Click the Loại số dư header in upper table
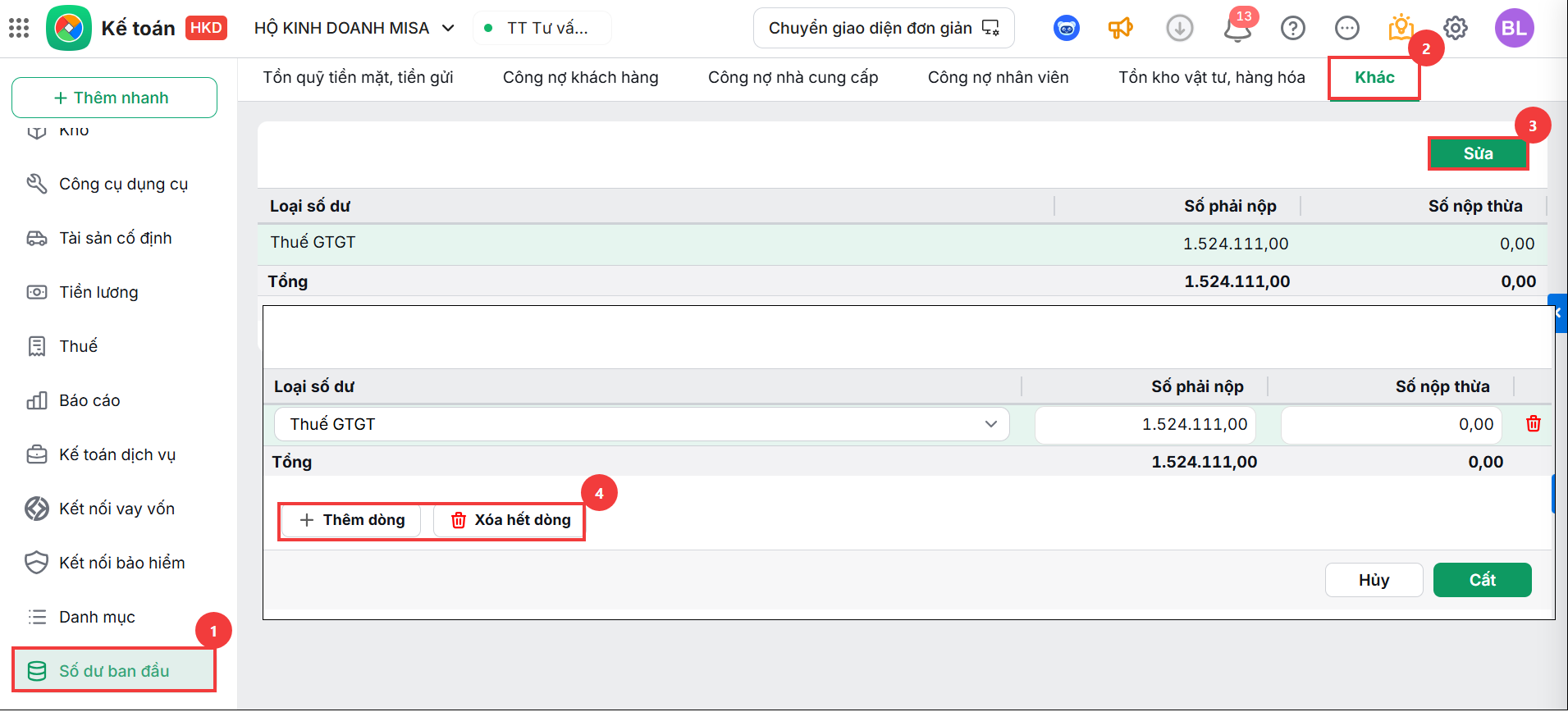The height and width of the screenshot is (712, 1568). [x=310, y=206]
